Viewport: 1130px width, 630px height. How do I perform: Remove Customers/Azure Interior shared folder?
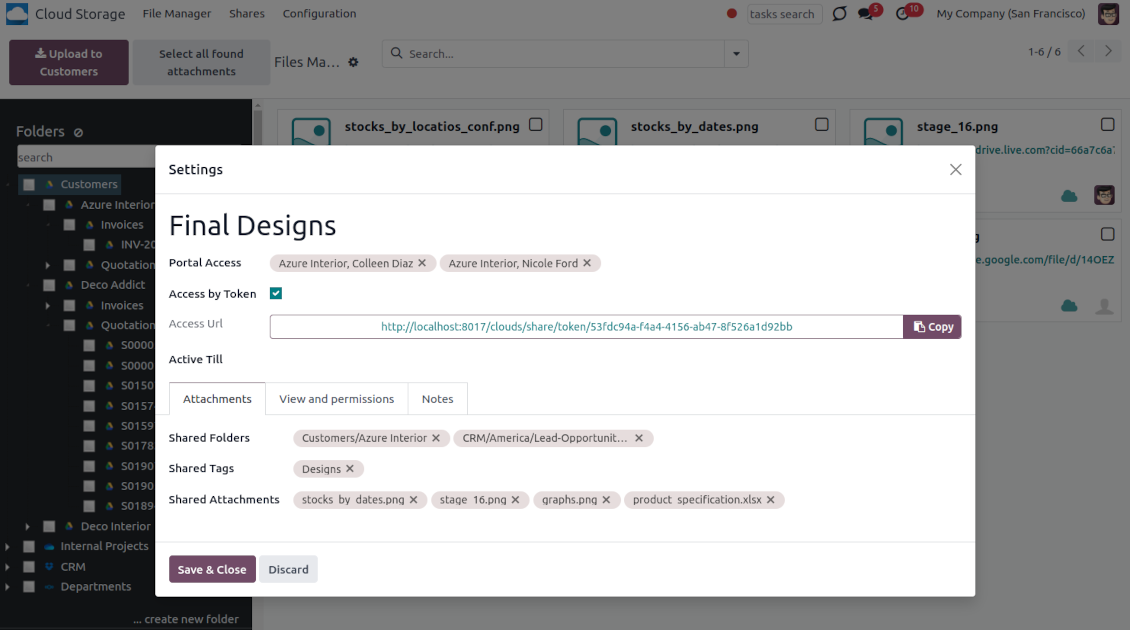tap(436, 438)
